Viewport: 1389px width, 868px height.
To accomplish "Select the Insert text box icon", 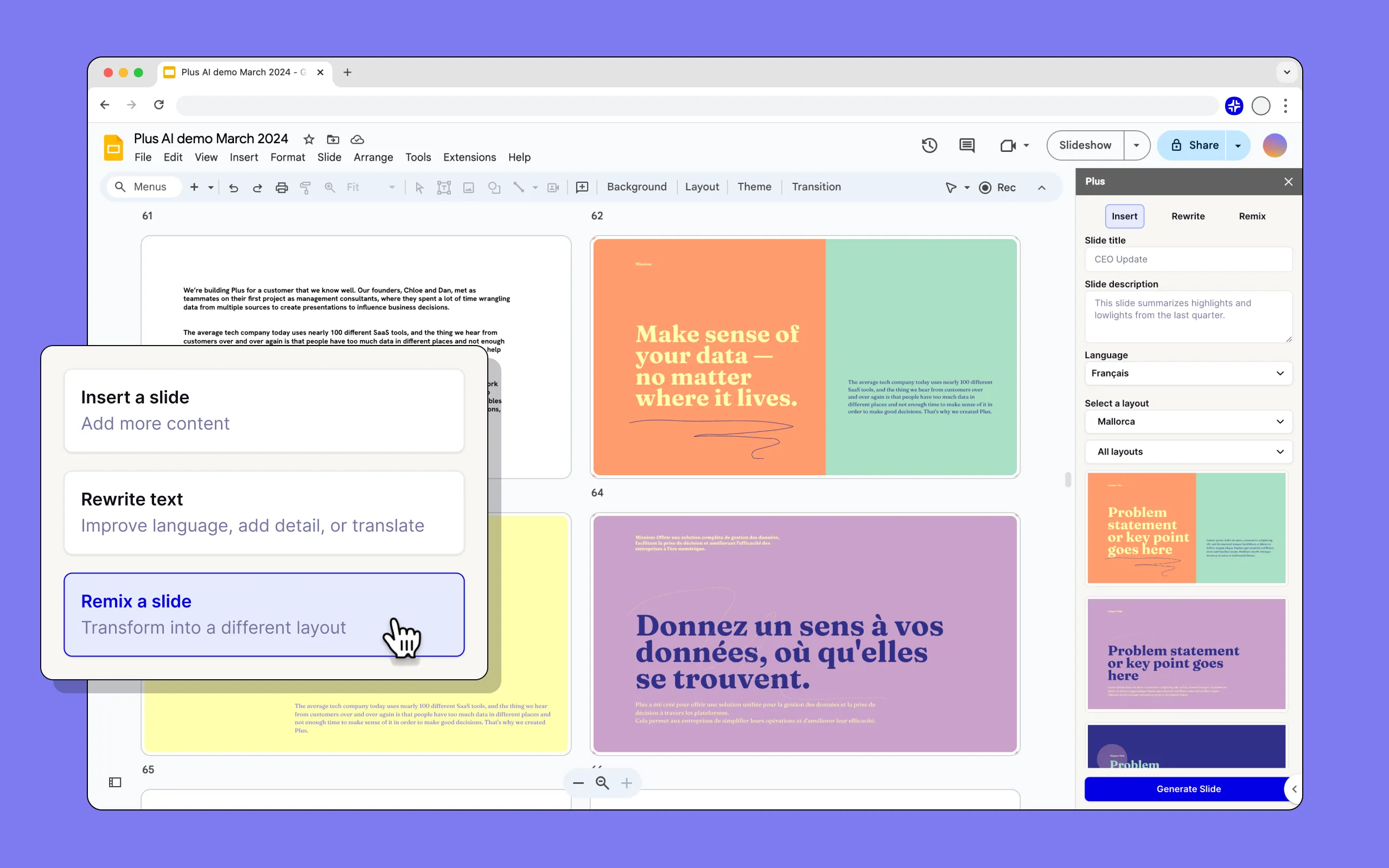I will (x=444, y=187).
